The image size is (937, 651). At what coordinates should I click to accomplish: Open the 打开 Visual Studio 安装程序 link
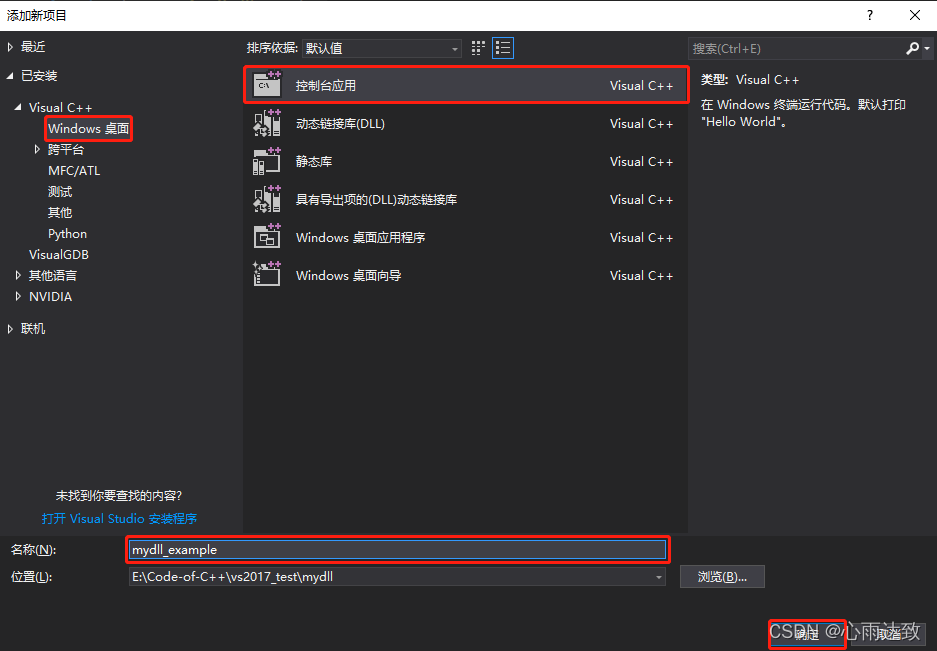[x=120, y=518]
